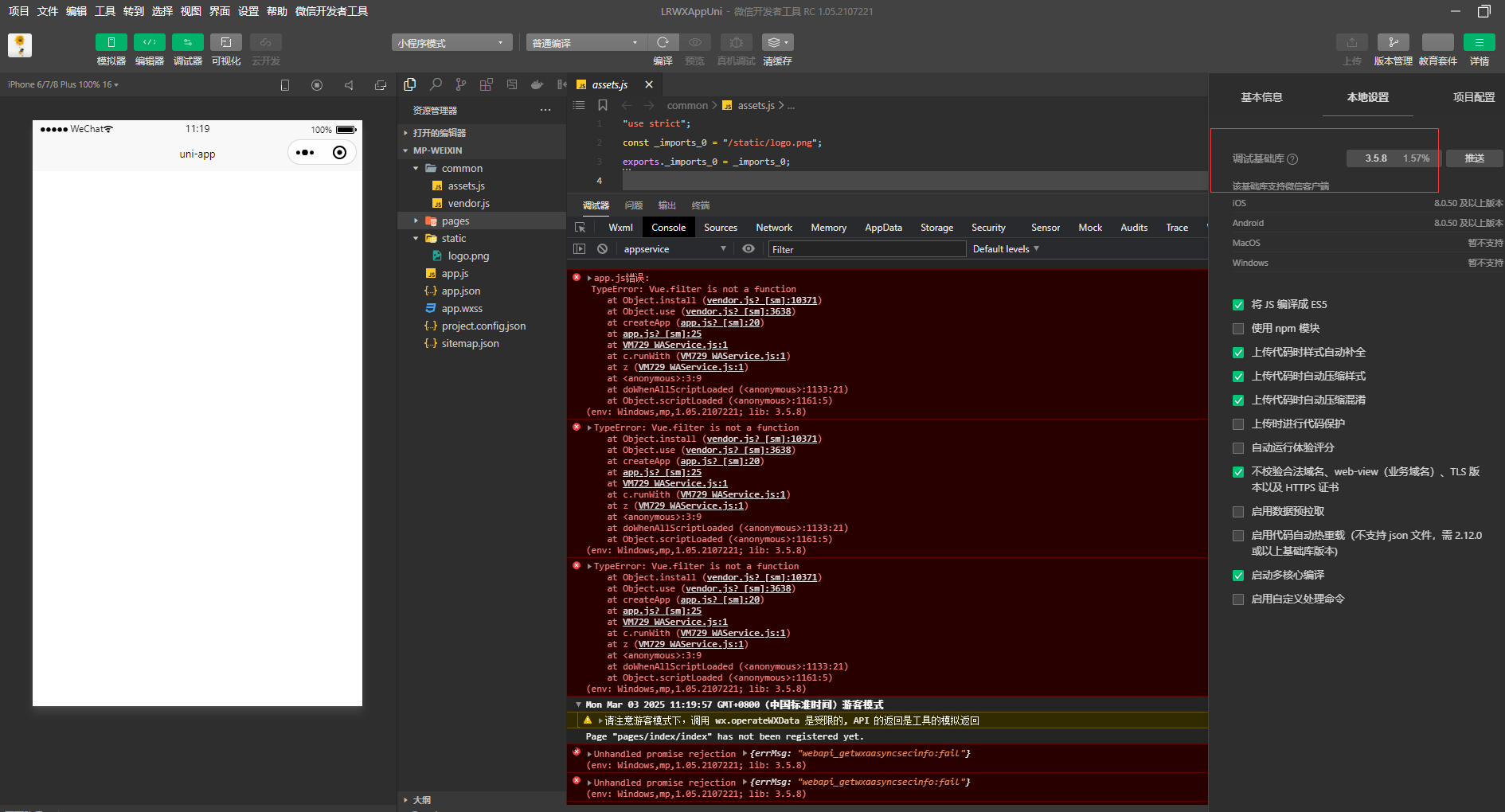The image size is (1505, 812).
Task: Open project.config.json file
Action: click(483, 326)
